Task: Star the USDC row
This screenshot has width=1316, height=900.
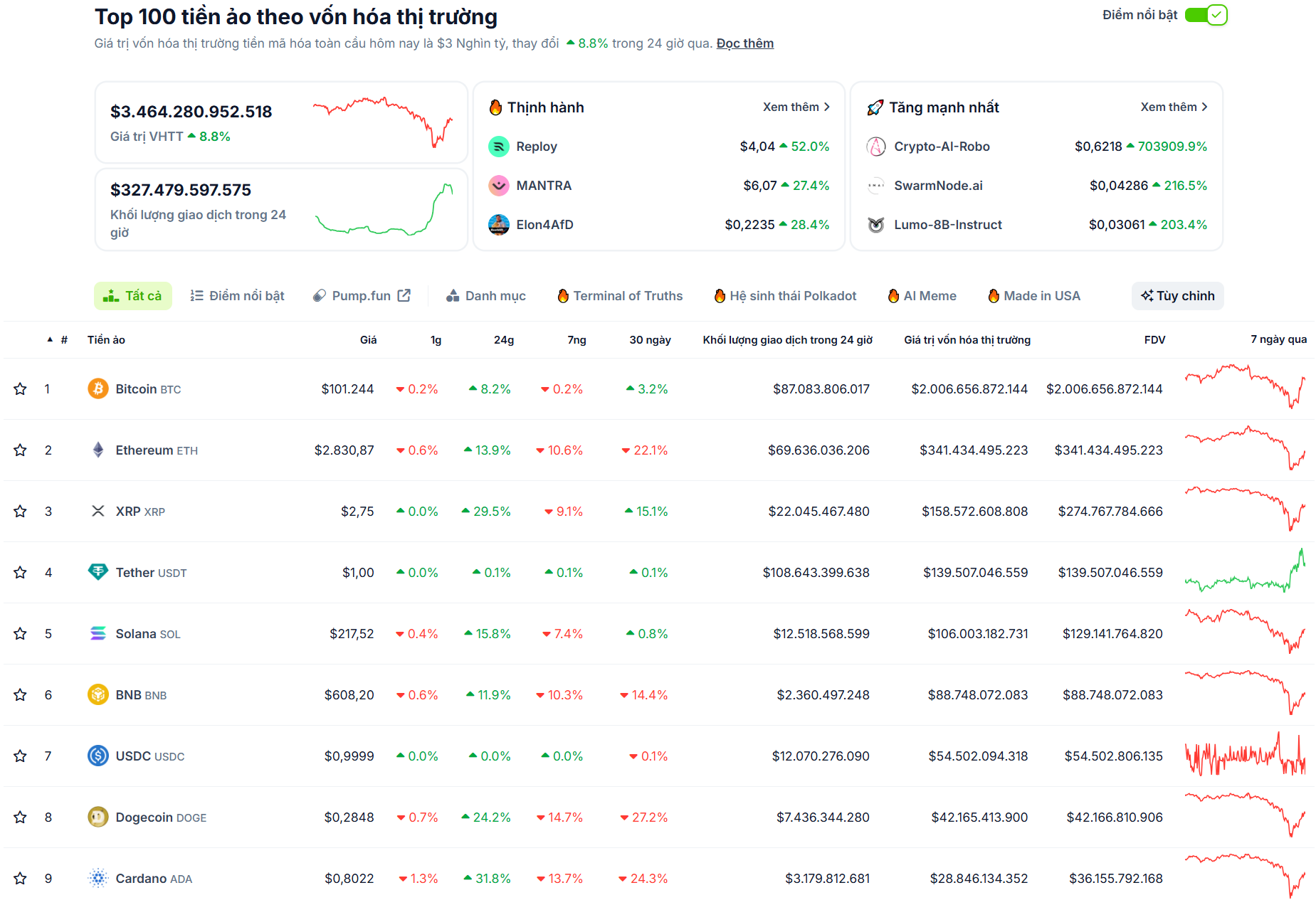Action: click(x=20, y=756)
